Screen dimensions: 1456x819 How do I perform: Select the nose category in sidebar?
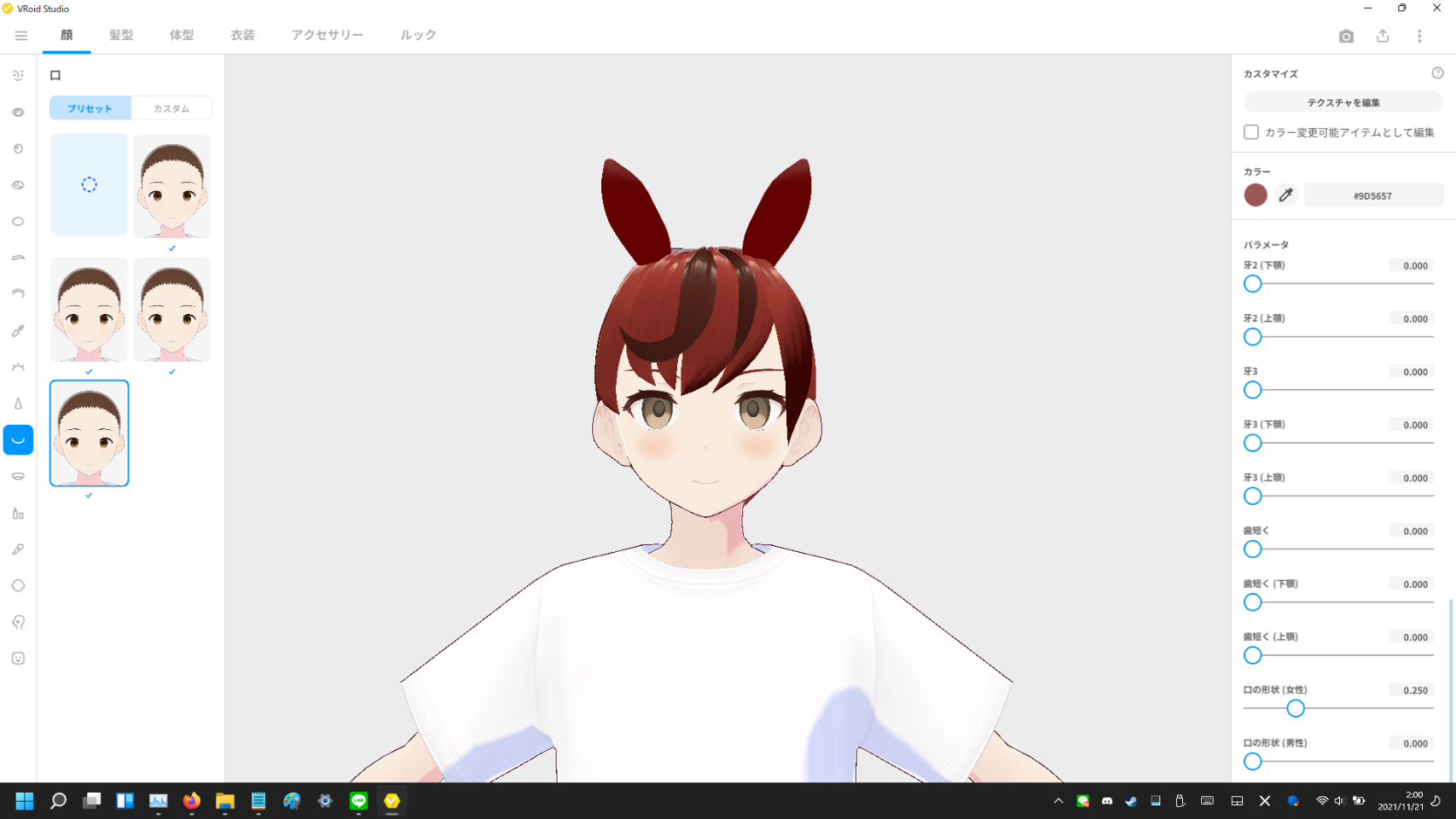click(18, 404)
